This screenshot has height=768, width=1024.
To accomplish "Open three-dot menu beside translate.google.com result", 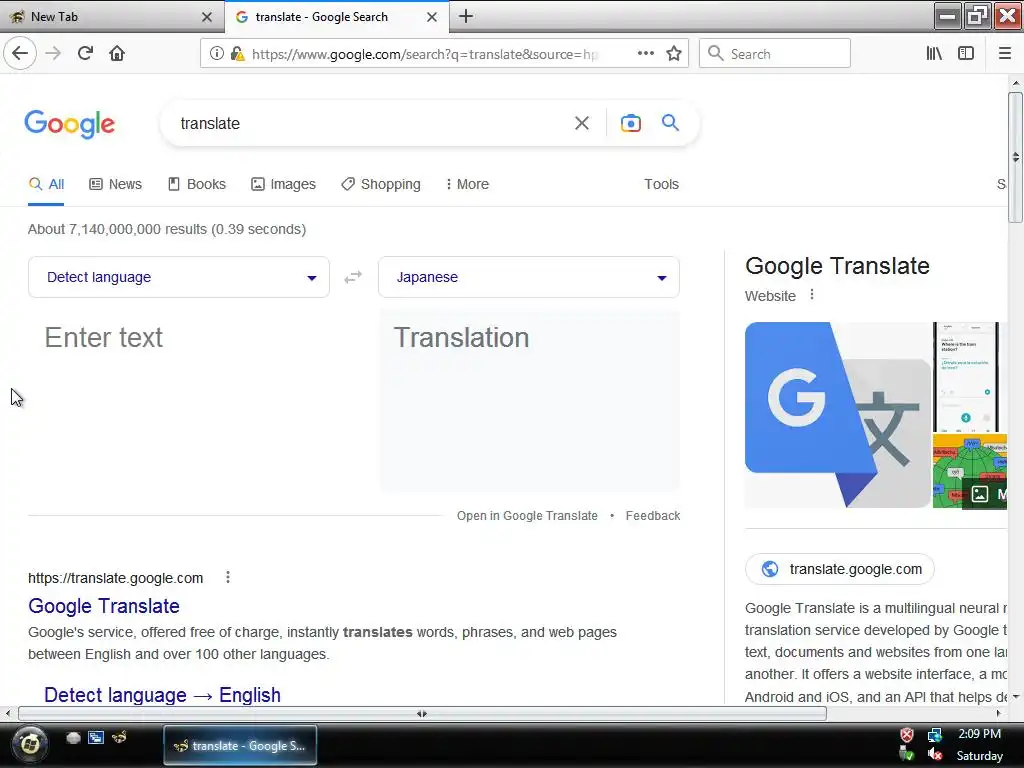I will pos(227,577).
